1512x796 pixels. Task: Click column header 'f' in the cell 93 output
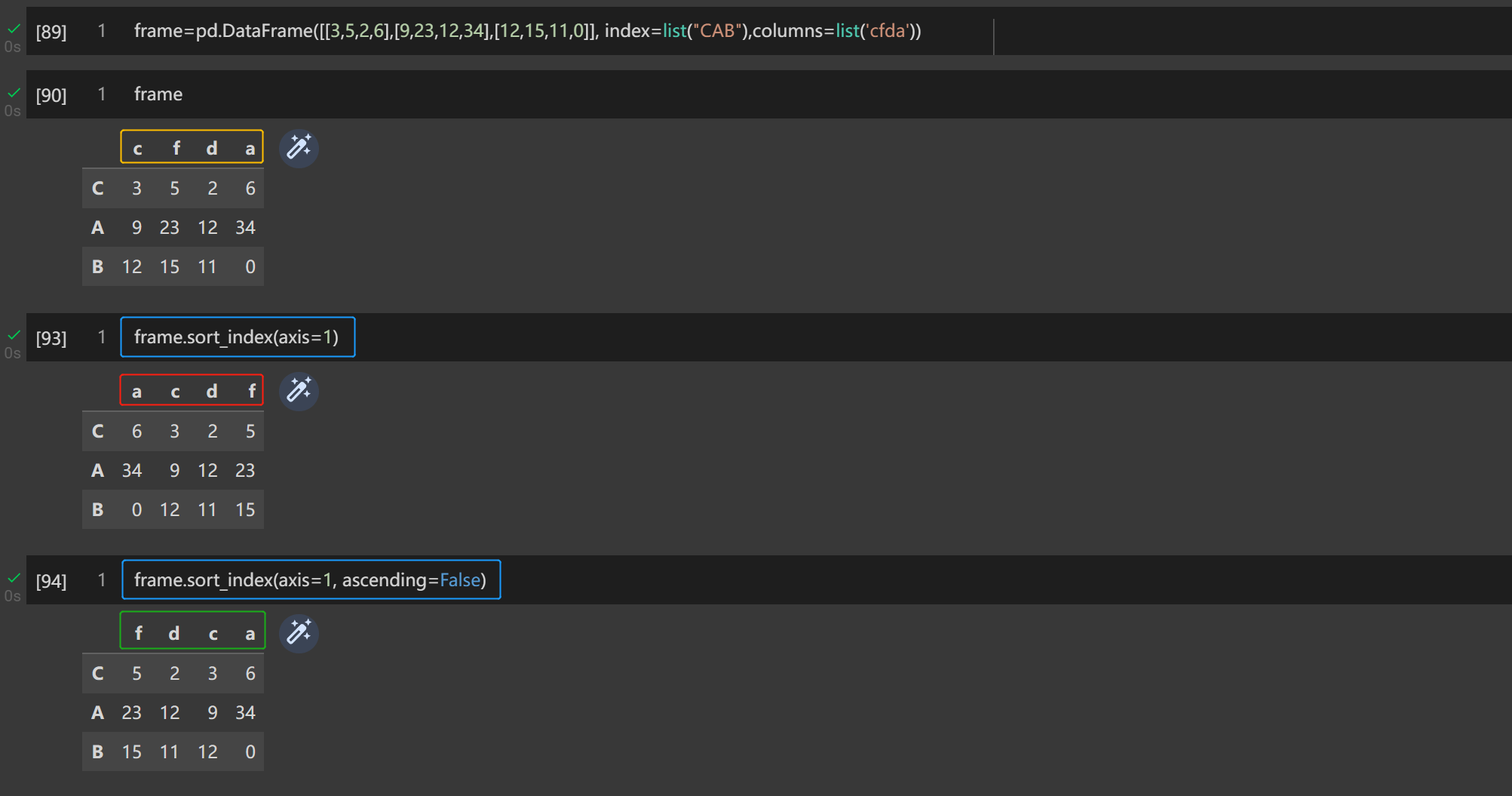pyautogui.click(x=252, y=391)
